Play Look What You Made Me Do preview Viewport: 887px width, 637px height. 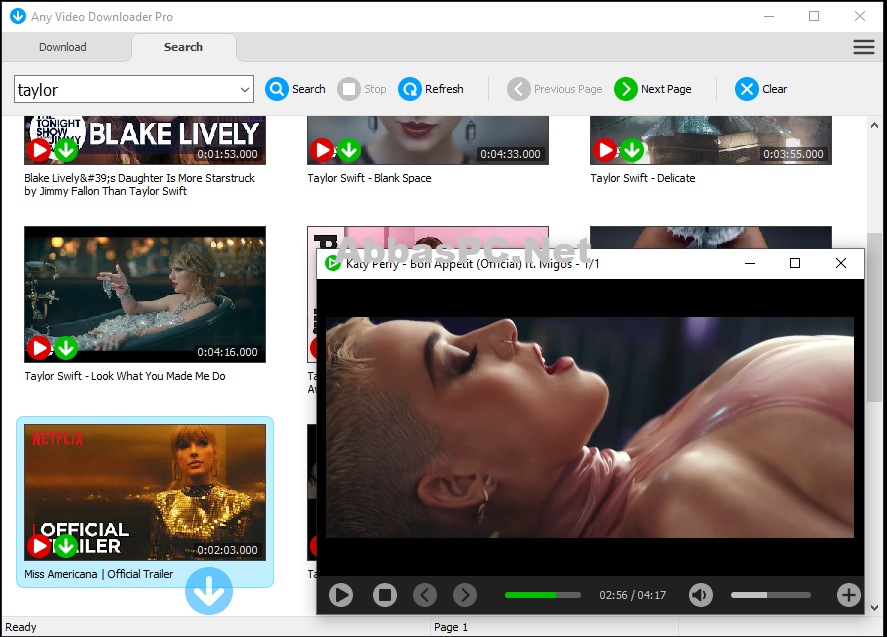pos(39,348)
